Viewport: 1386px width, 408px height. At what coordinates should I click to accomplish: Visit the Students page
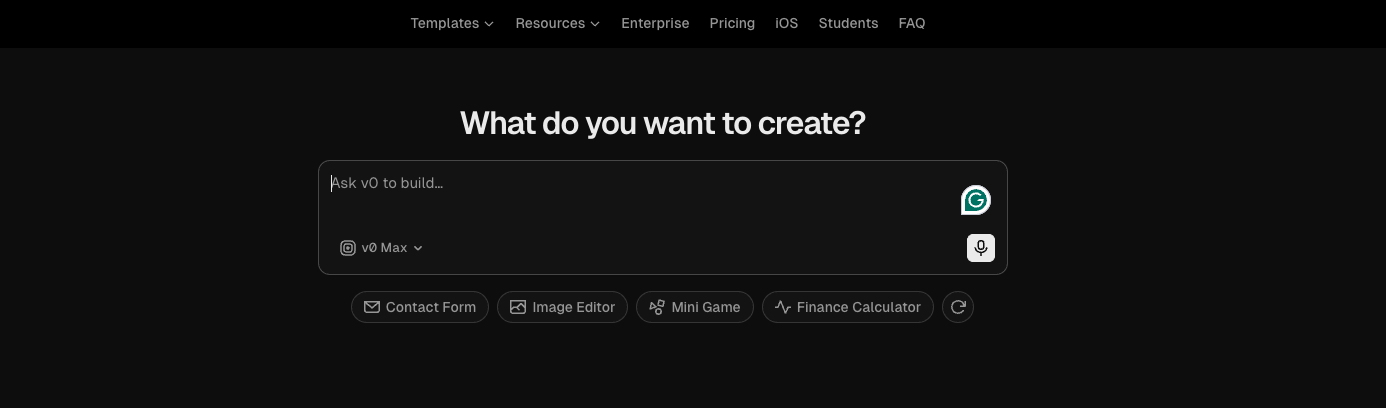pyautogui.click(x=848, y=23)
